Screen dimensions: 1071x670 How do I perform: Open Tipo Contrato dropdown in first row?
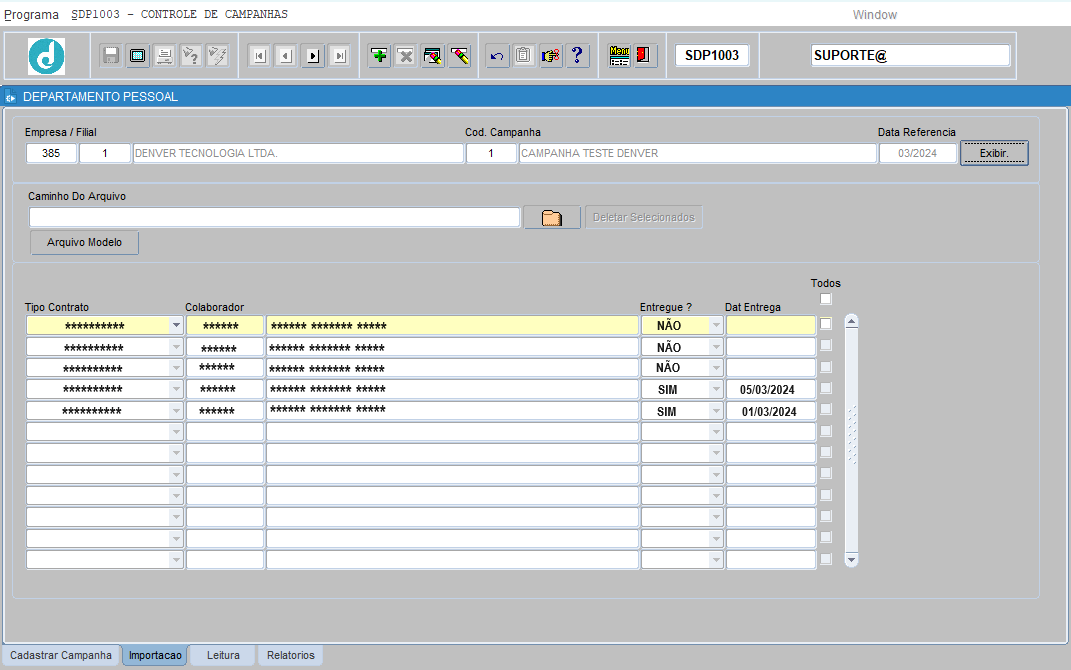(x=176, y=326)
